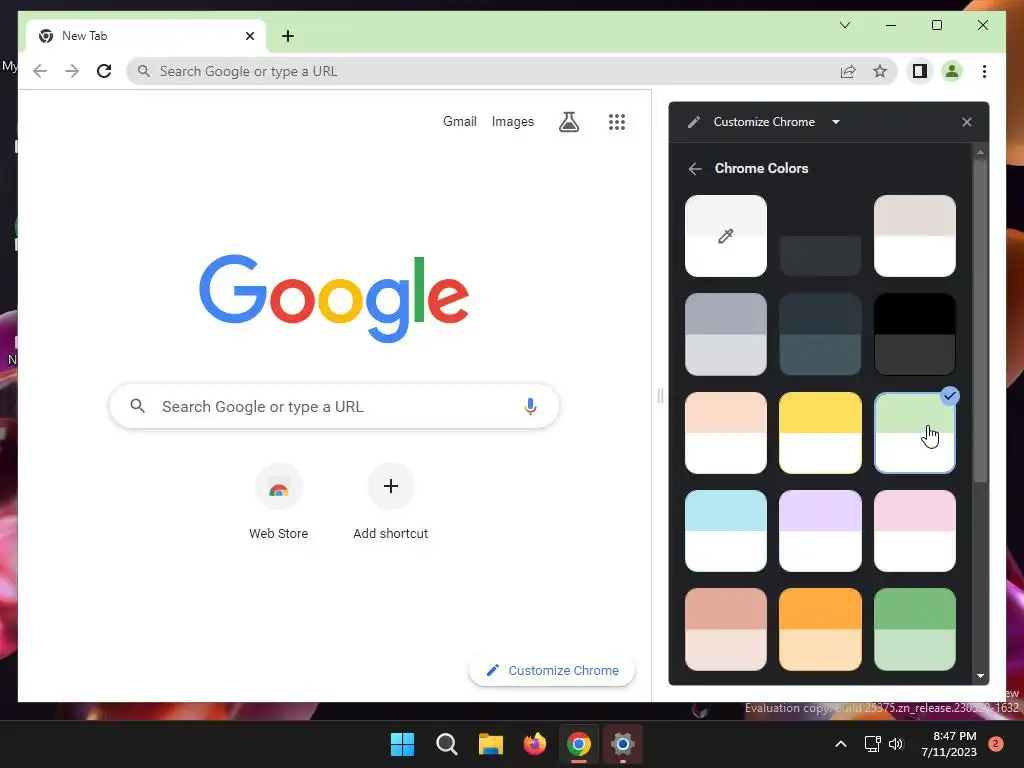Open the tab search chevron

click(x=844, y=25)
